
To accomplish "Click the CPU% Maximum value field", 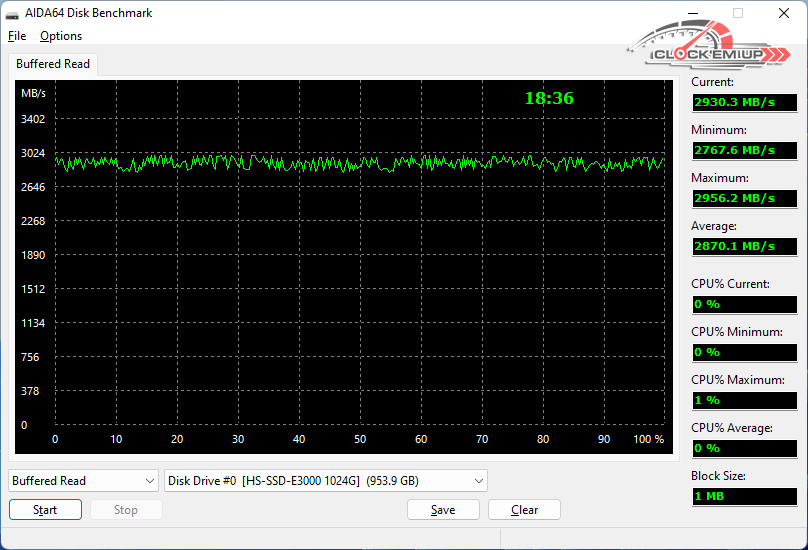I will tap(744, 400).
